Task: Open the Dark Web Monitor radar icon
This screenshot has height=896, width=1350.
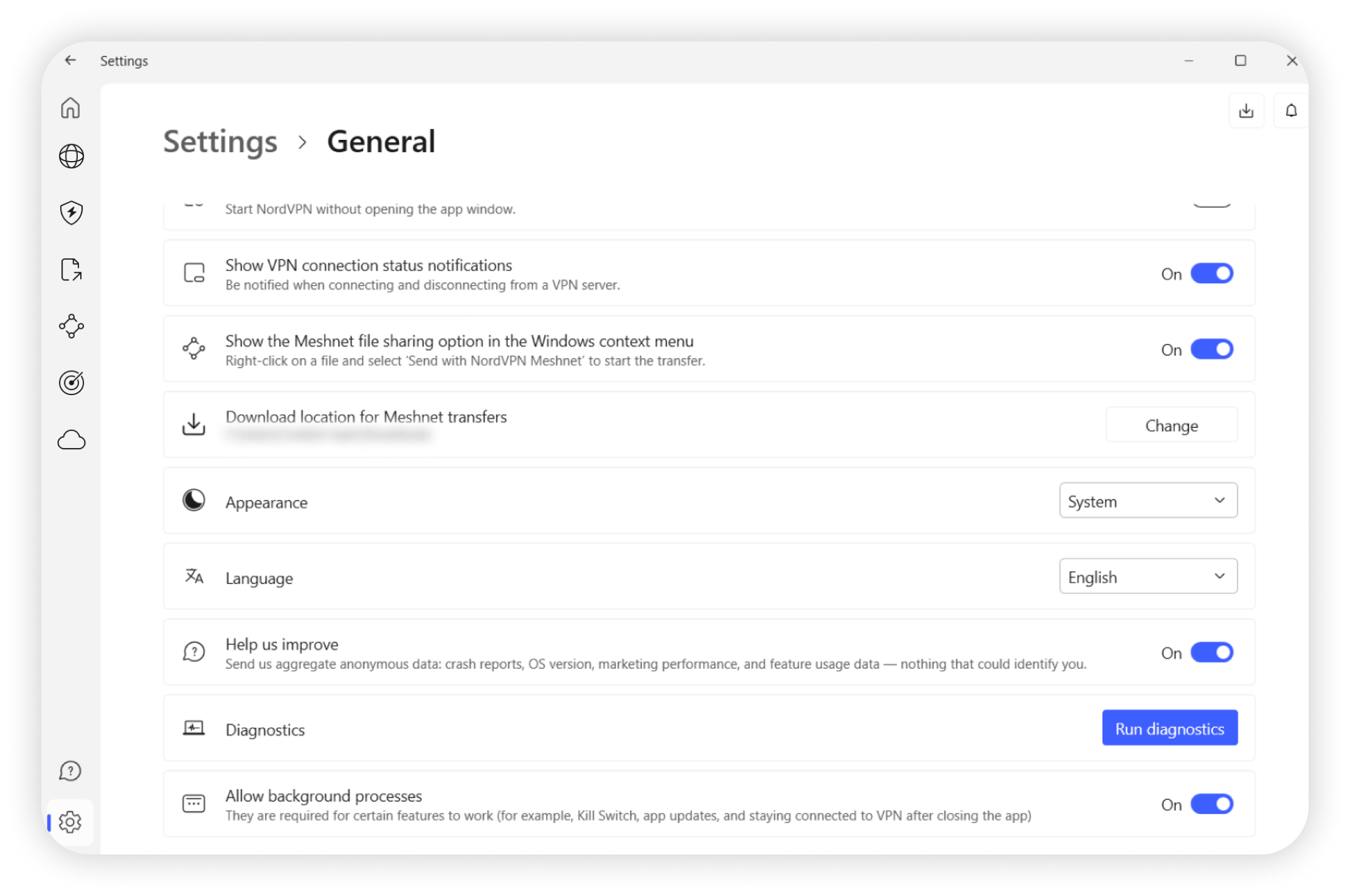Action: pyautogui.click(x=71, y=383)
